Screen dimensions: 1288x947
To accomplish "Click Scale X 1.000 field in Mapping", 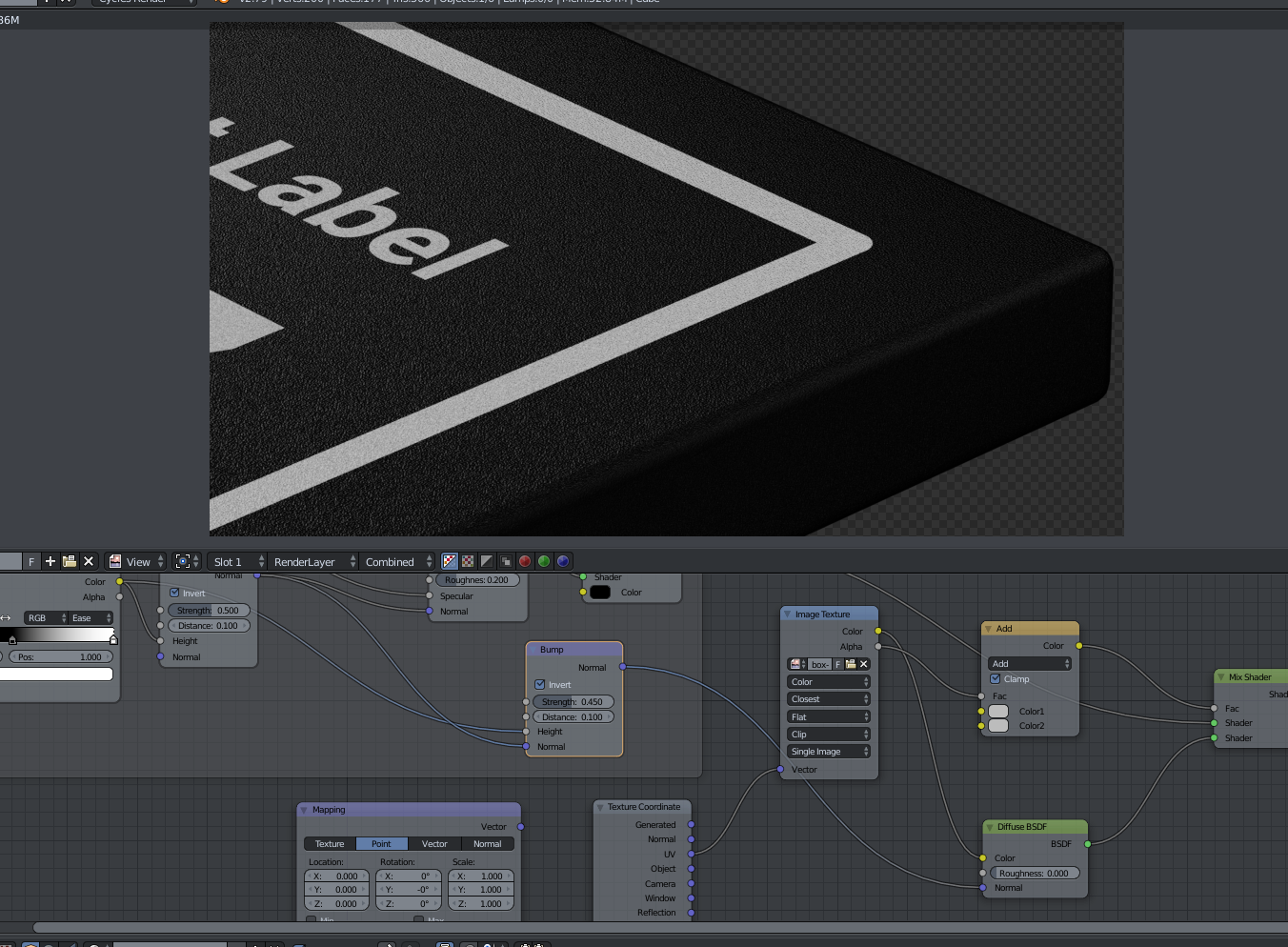I will pyautogui.click(x=481, y=876).
